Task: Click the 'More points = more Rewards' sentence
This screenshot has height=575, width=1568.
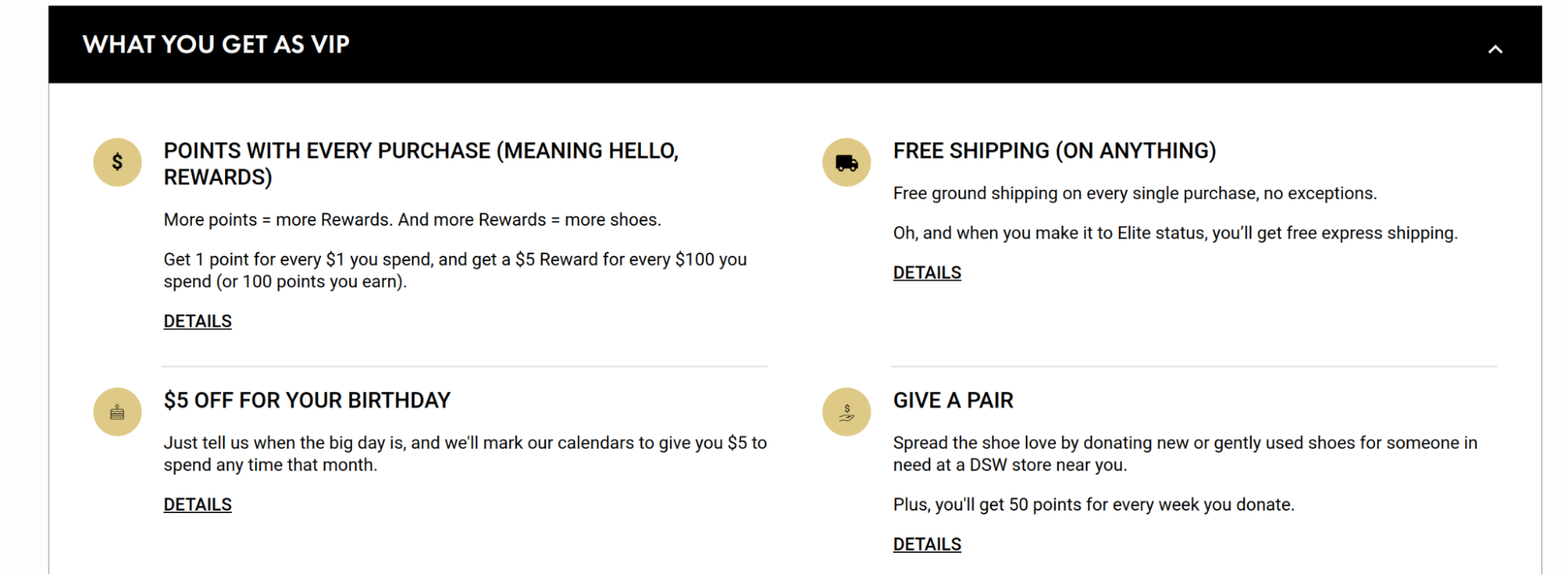Action: point(413,220)
